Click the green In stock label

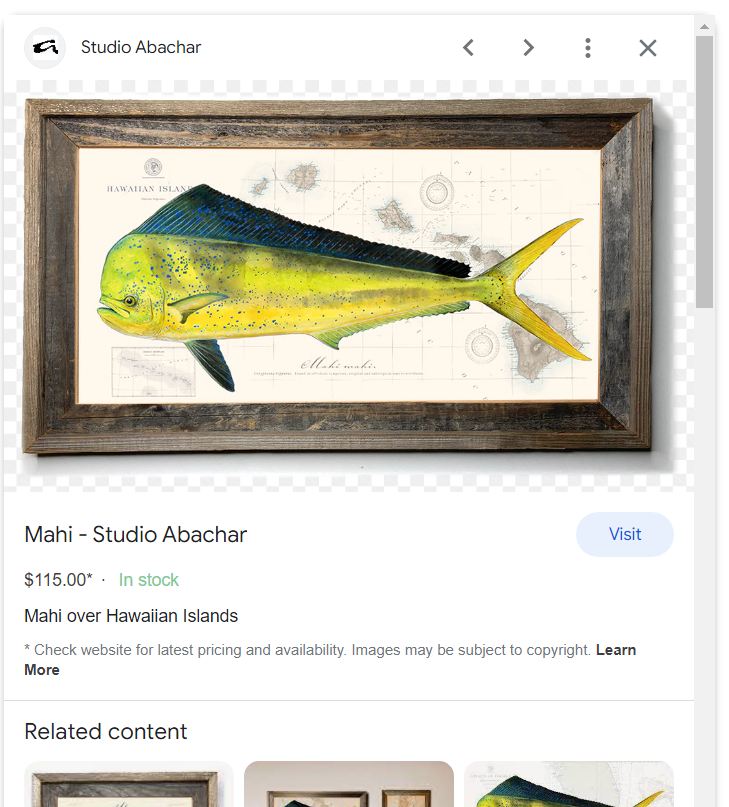click(x=149, y=580)
